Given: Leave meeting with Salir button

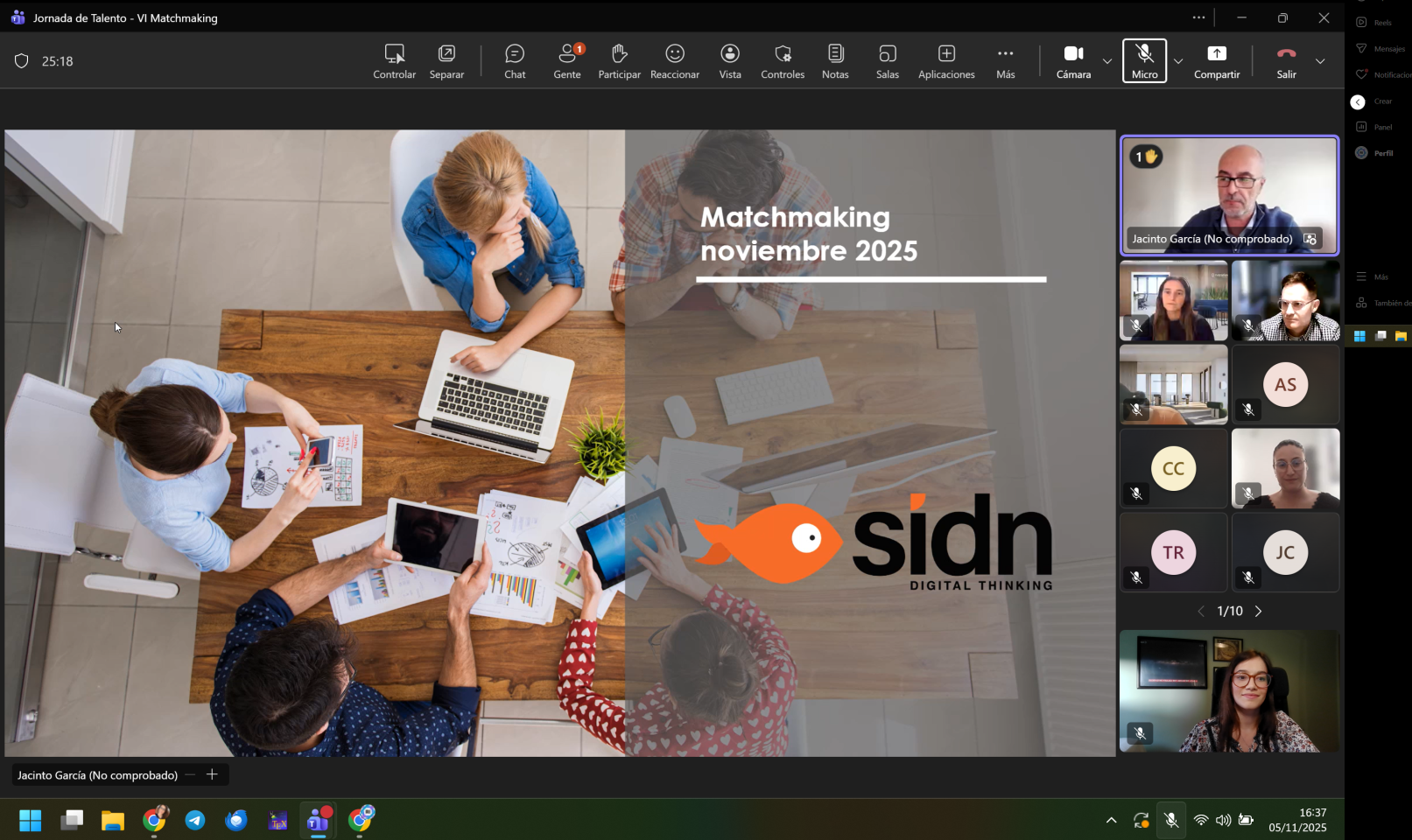Looking at the screenshot, I should [x=1286, y=61].
